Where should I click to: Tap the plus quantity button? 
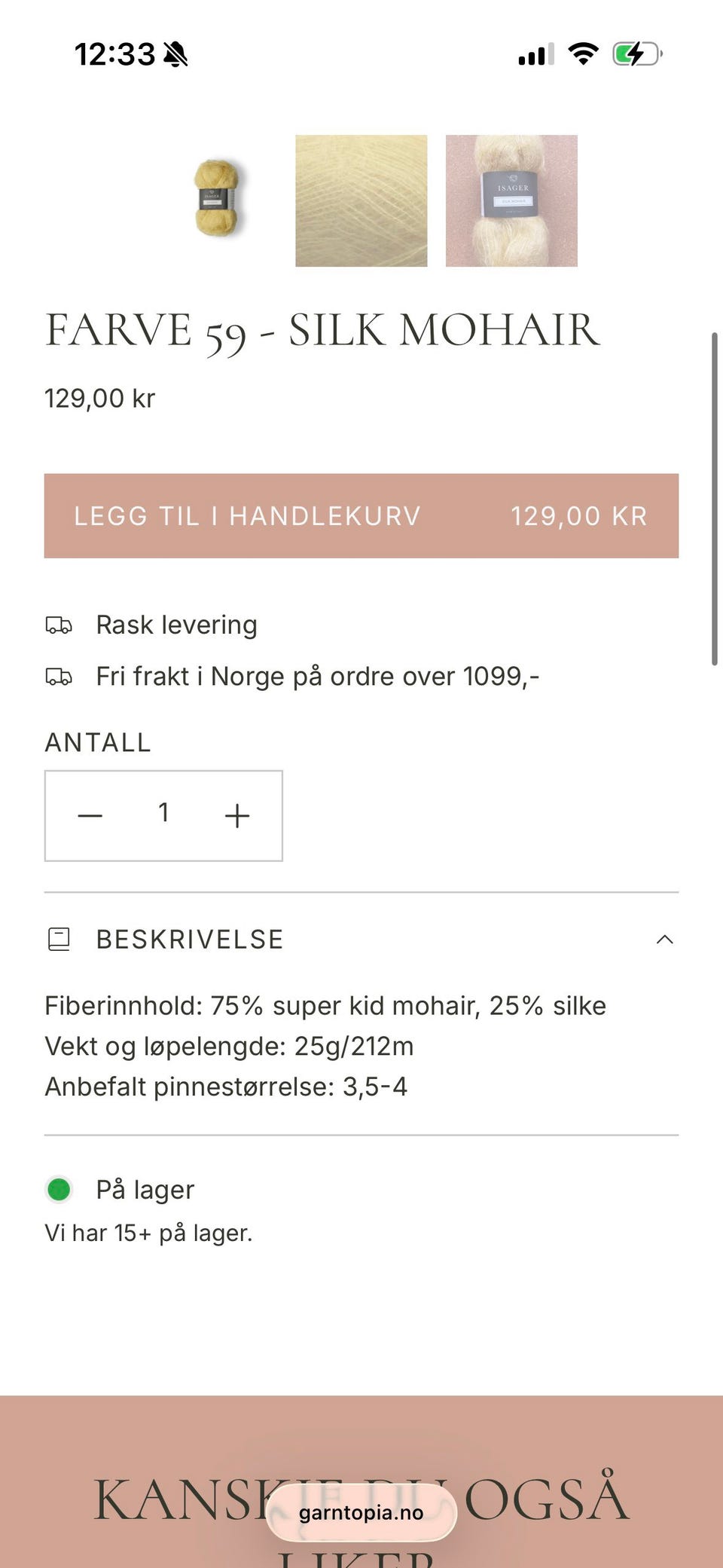coord(237,815)
